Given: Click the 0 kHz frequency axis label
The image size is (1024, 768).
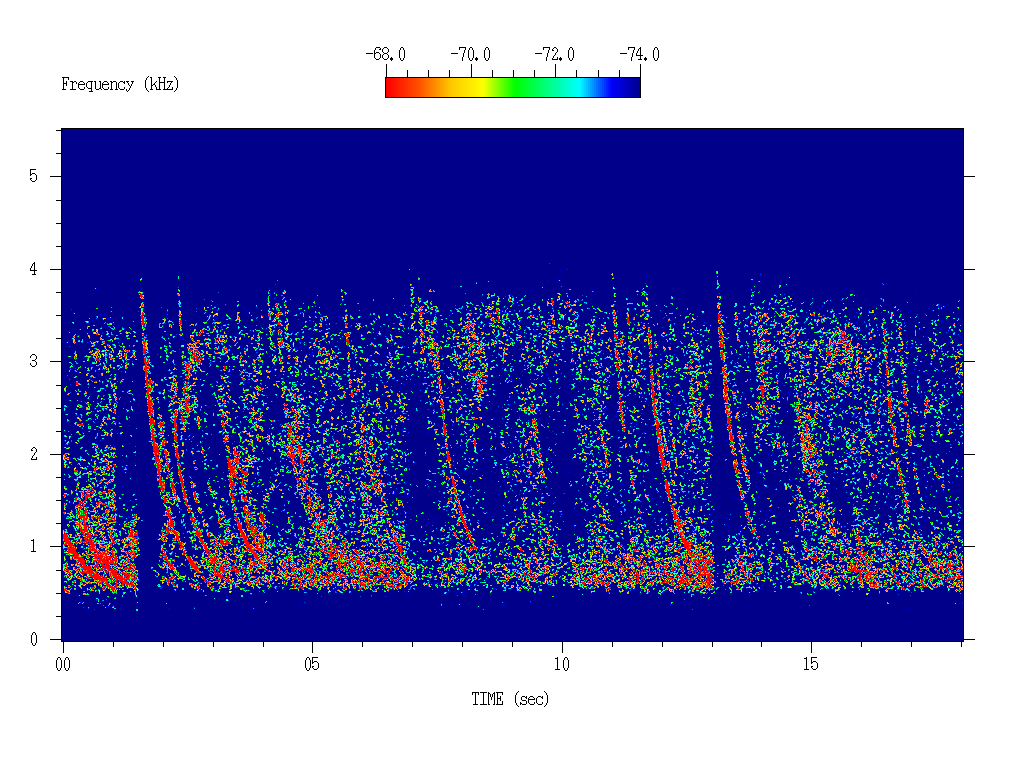Looking at the screenshot, I should (34, 640).
